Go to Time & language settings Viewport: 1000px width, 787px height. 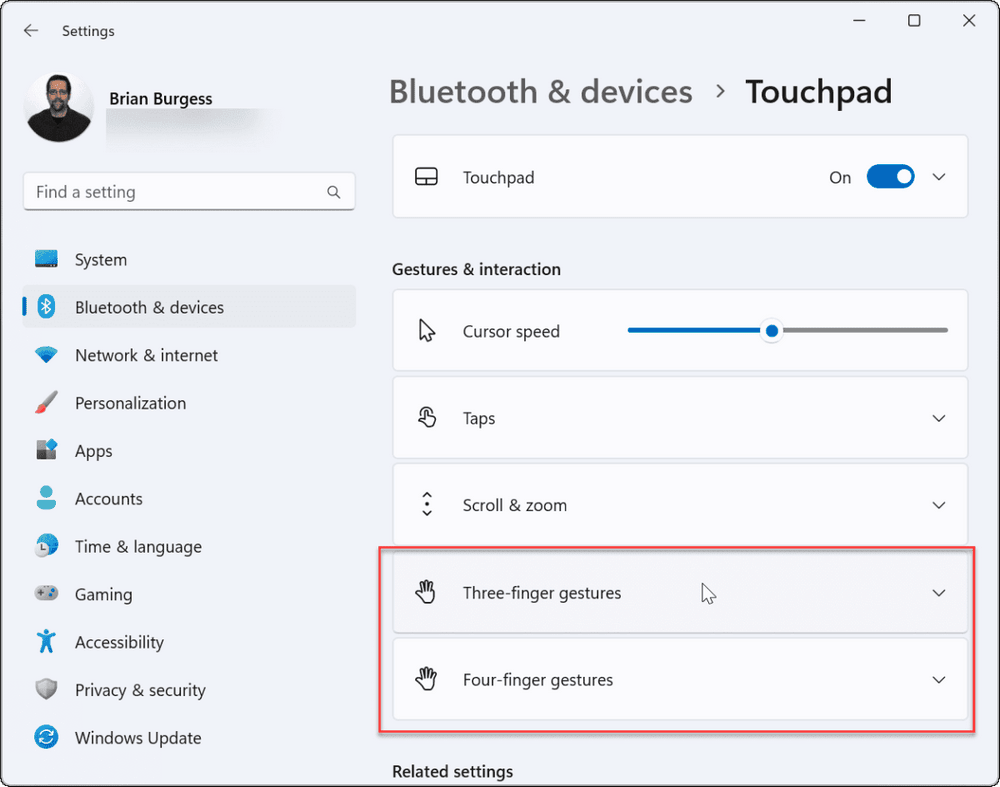coord(138,547)
